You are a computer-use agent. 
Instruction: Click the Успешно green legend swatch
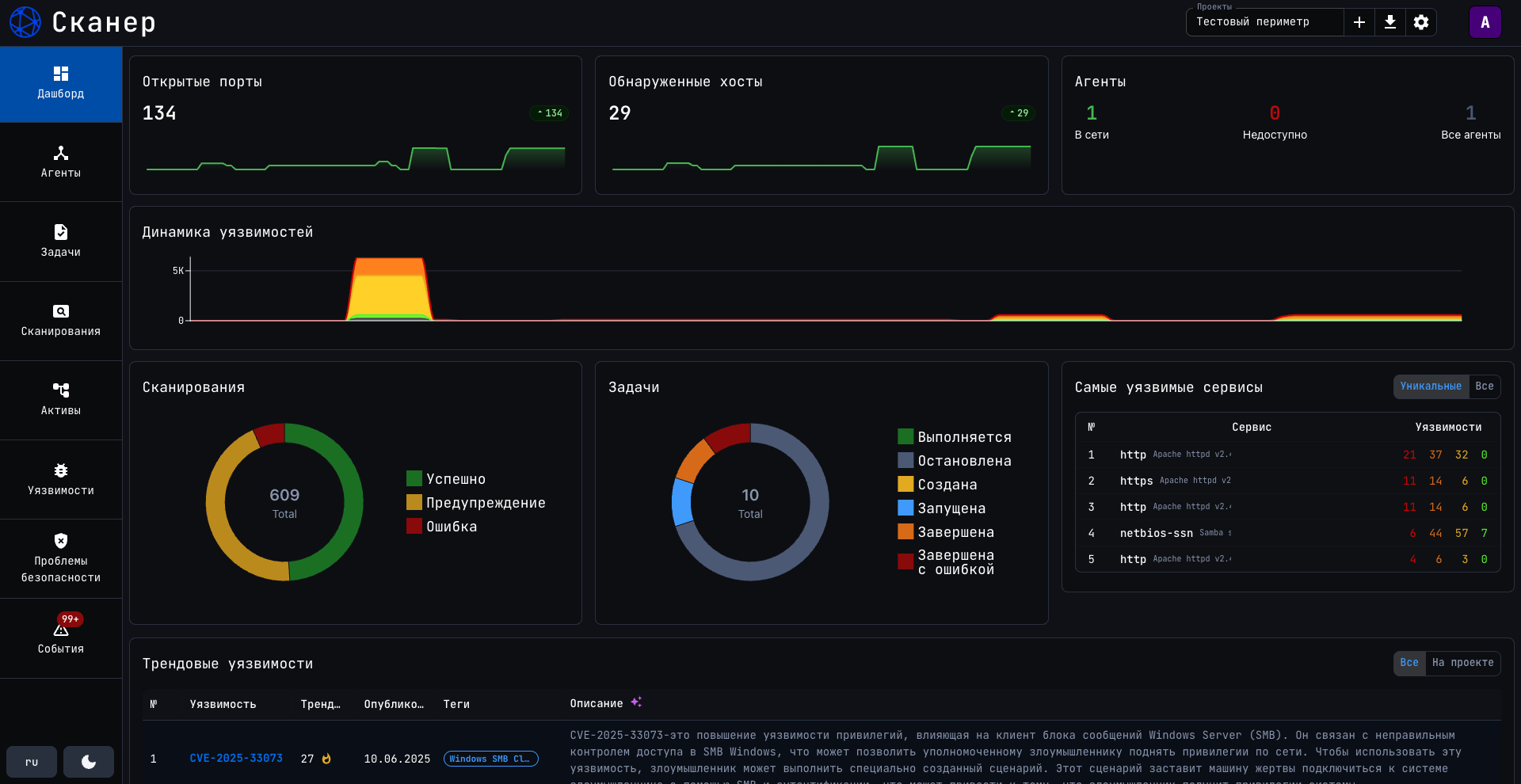[x=414, y=478]
